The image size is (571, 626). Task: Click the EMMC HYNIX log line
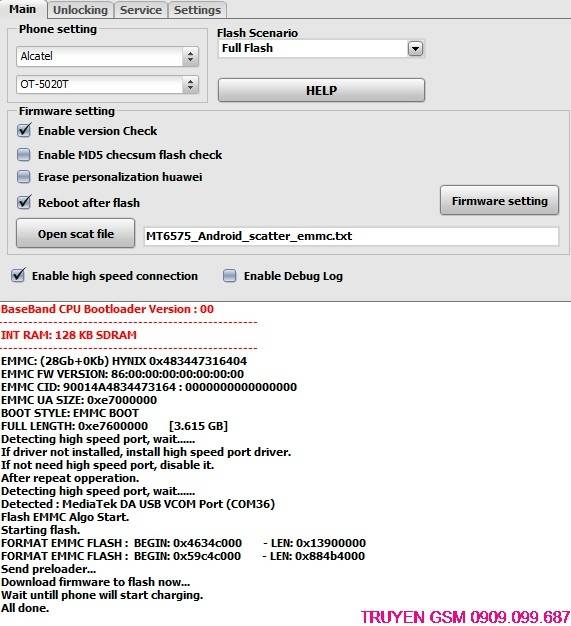click(x=124, y=361)
